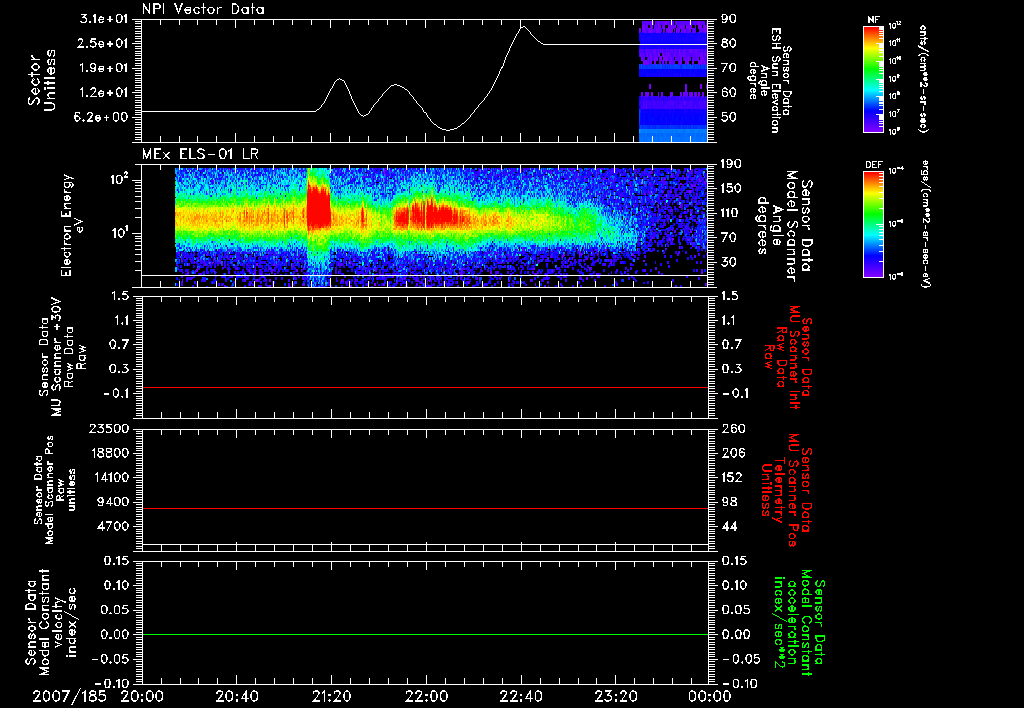Click the green velocity line at 0.00

pyautogui.click(x=425, y=634)
